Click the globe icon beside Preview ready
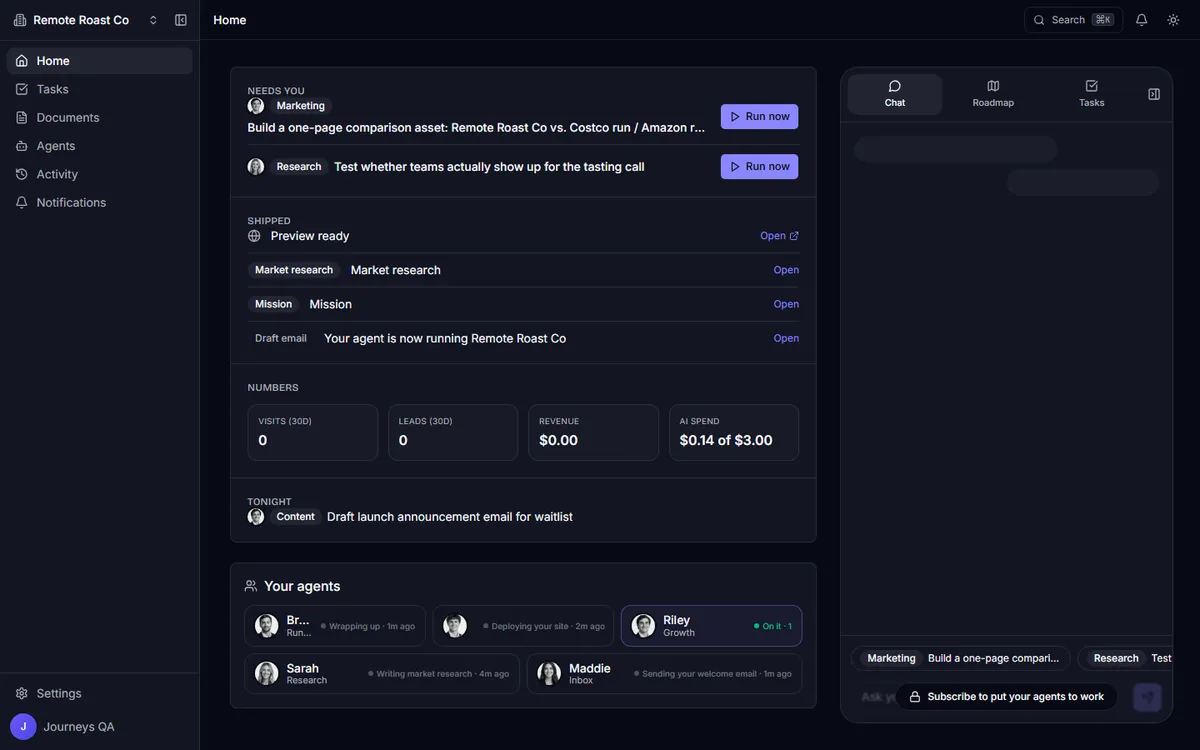This screenshot has width=1200, height=750. point(254,236)
